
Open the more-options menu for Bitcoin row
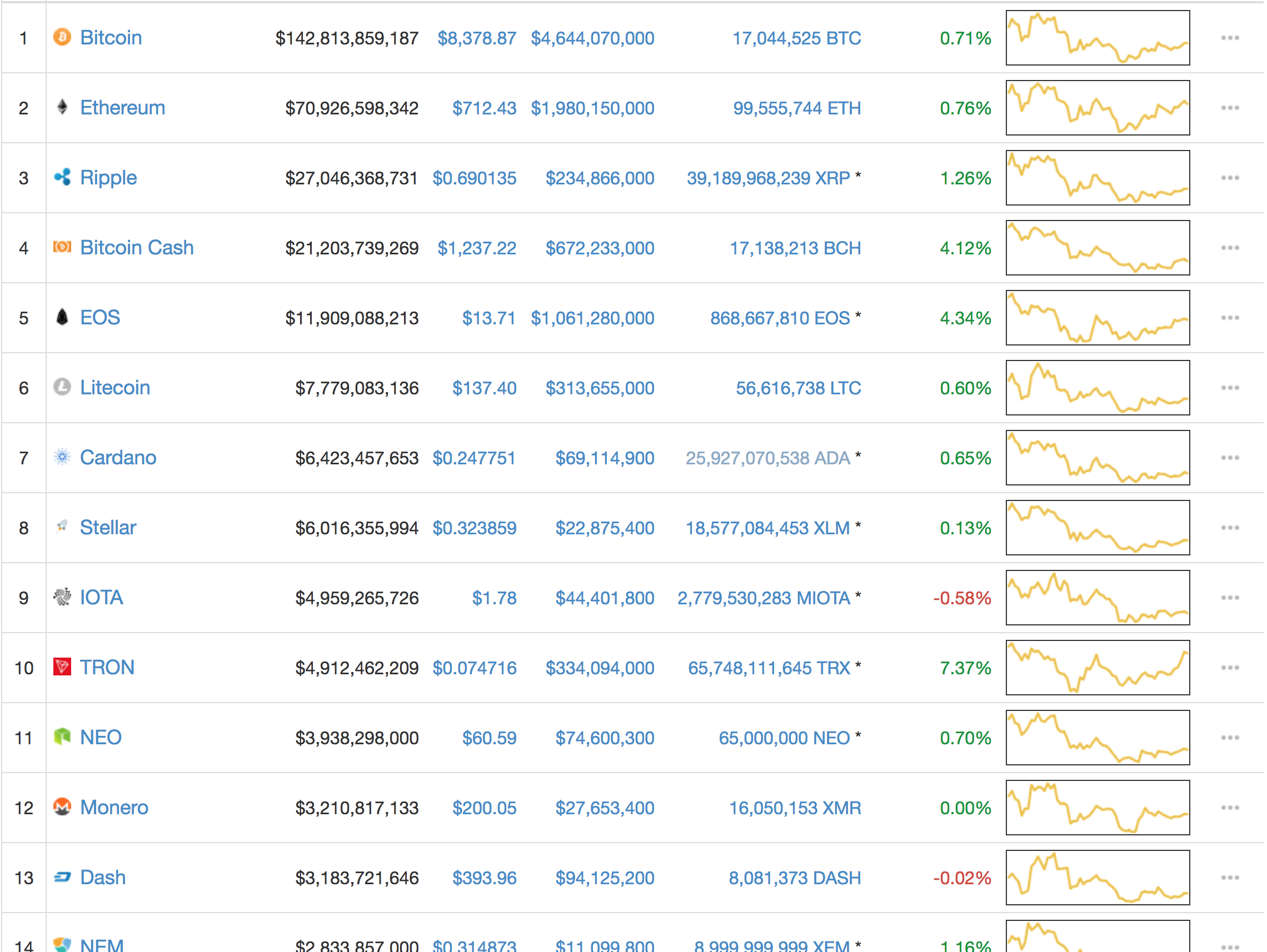[x=1229, y=38]
